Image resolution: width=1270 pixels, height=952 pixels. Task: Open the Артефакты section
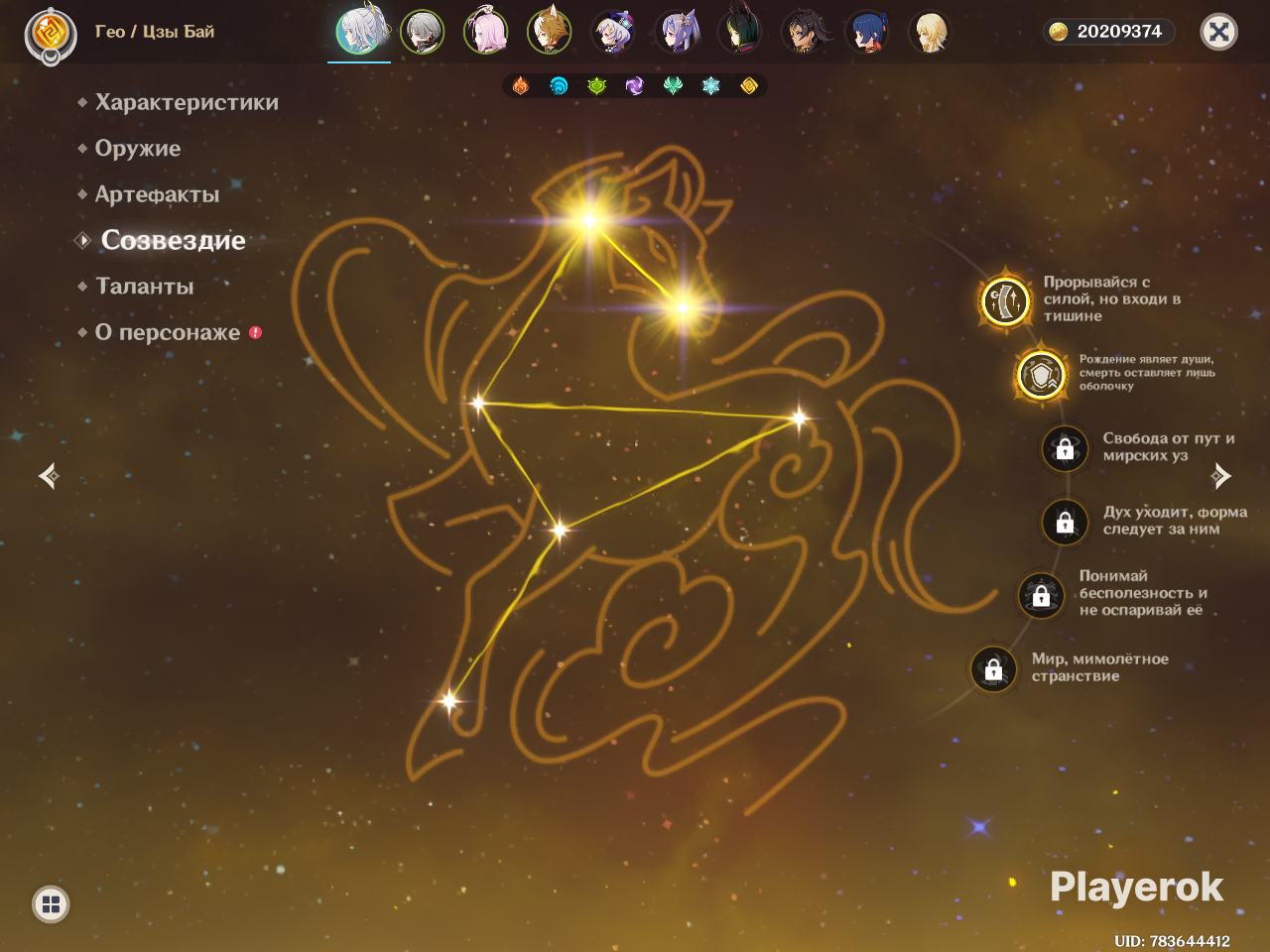[x=157, y=194]
